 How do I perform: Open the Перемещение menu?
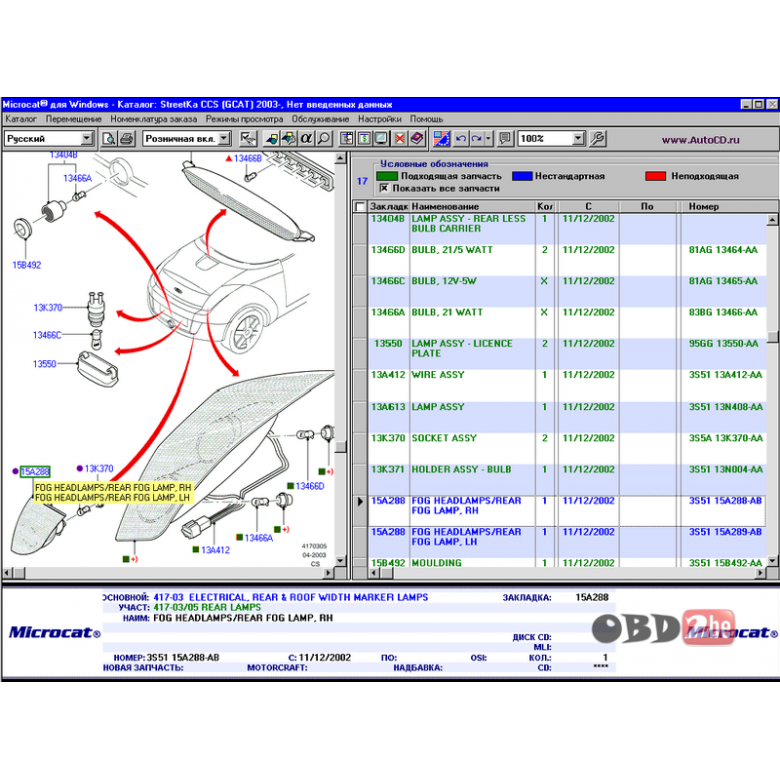pos(74,119)
